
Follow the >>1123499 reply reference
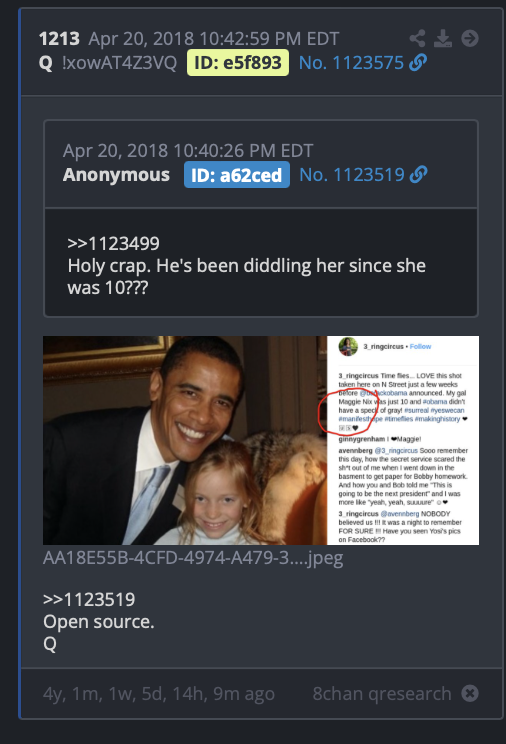113,243
